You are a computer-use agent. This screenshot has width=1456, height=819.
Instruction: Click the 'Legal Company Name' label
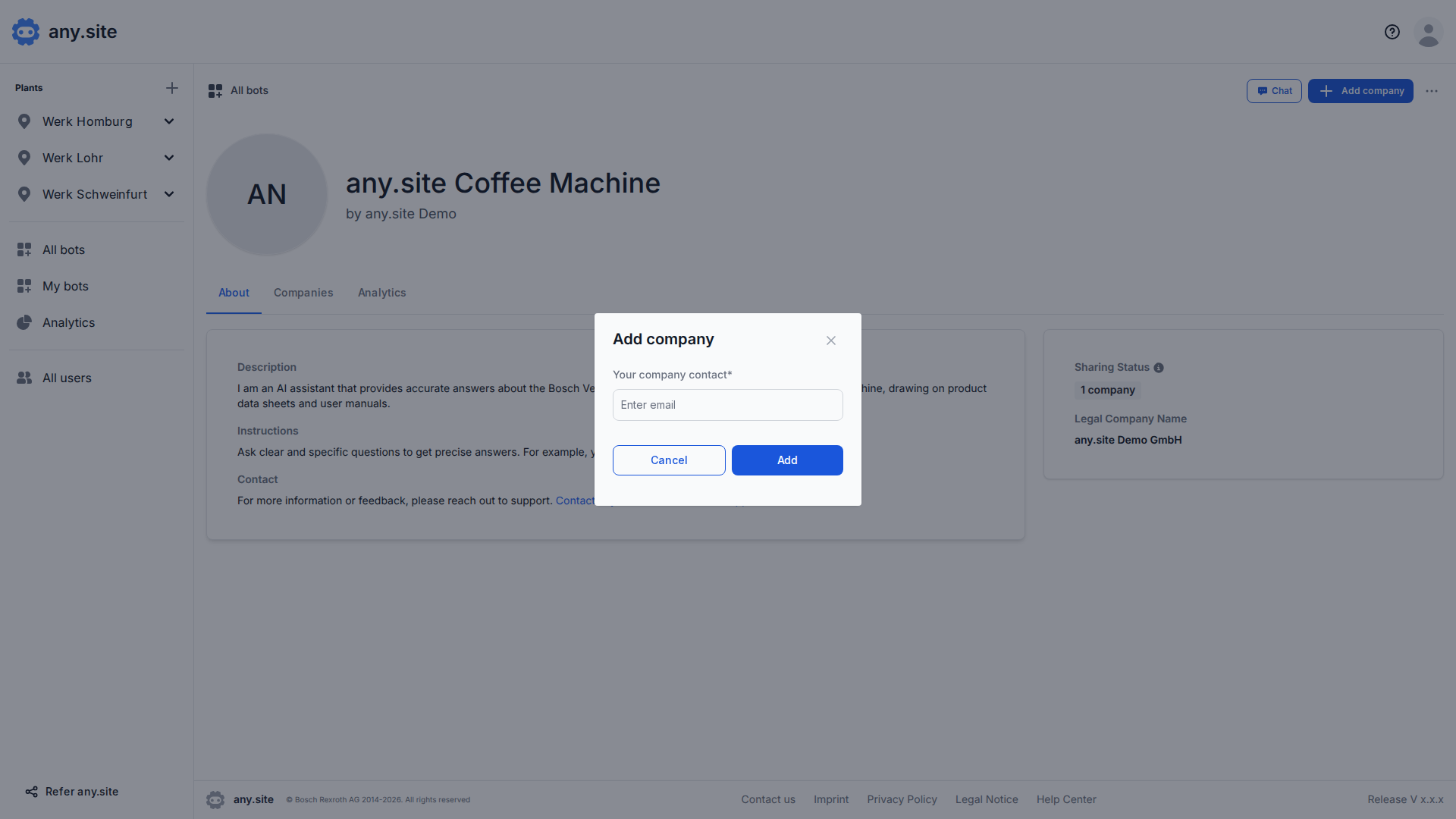point(1131,419)
